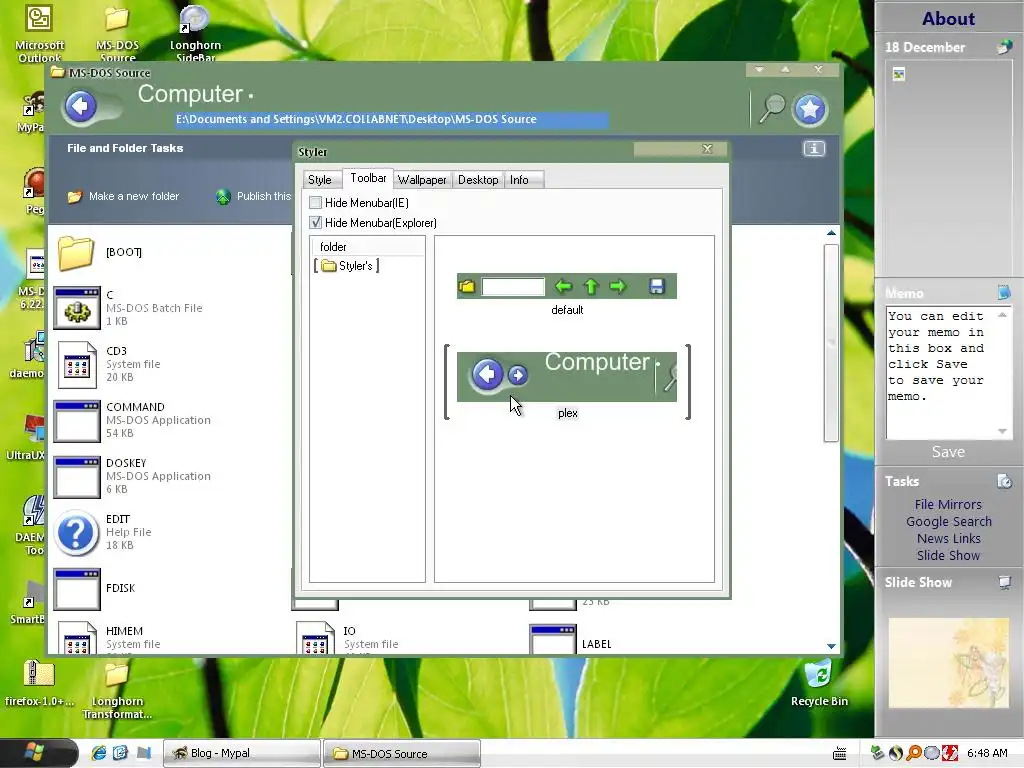This screenshot has height=768, width=1024.
Task: Toggle Hide Menubar(IE) checkbox
Action: coord(315,202)
